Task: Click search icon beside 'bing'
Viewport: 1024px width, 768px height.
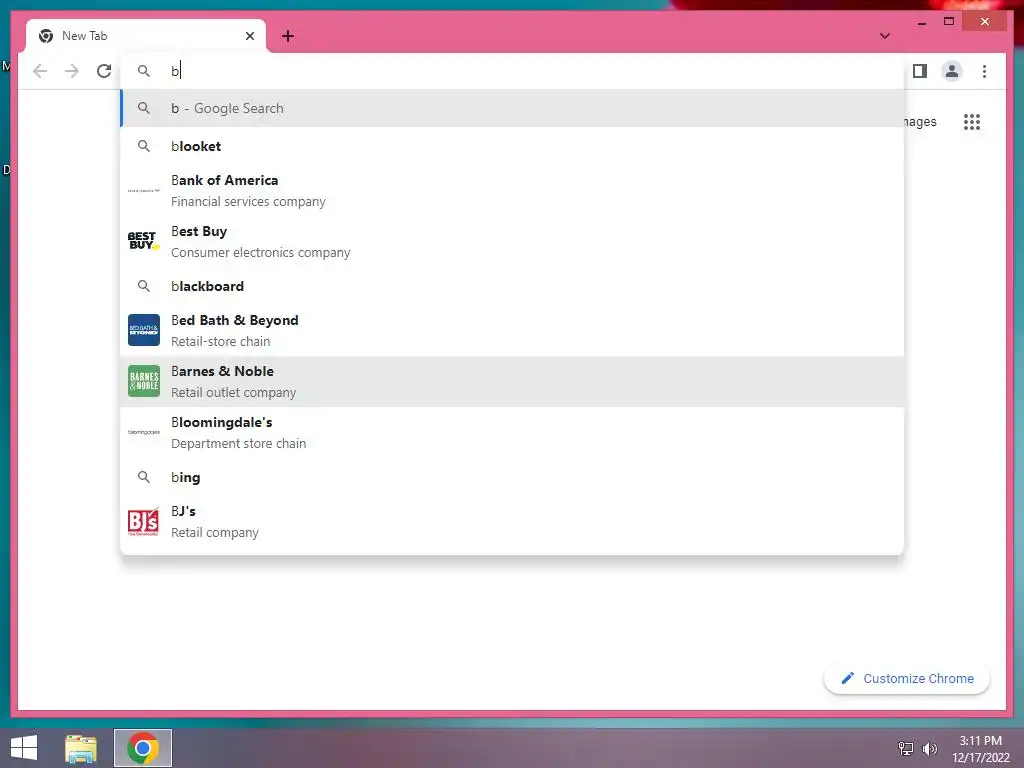Action: click(144, 477)
